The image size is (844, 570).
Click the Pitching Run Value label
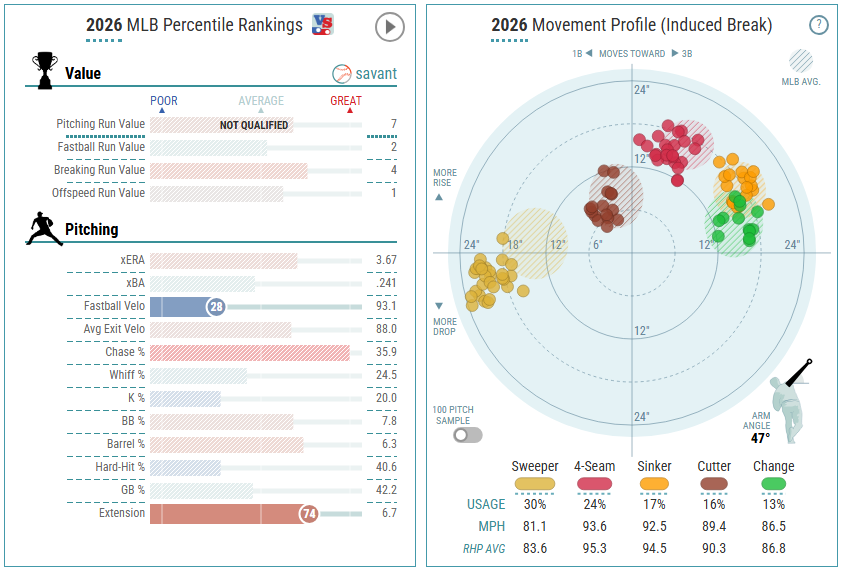[x=101, y=124]
